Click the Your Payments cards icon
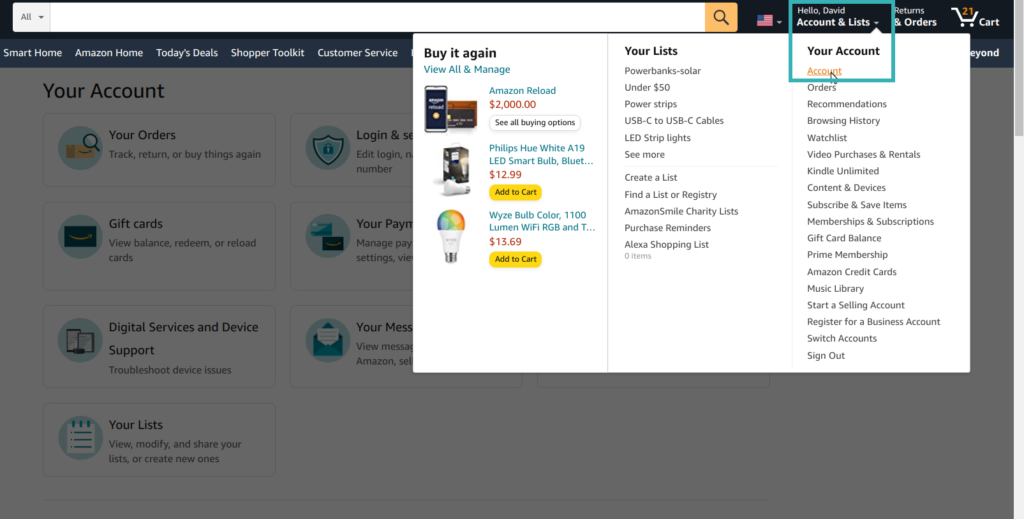The image size is (1024, 519). pyautogui.click(x=328, y=237)
